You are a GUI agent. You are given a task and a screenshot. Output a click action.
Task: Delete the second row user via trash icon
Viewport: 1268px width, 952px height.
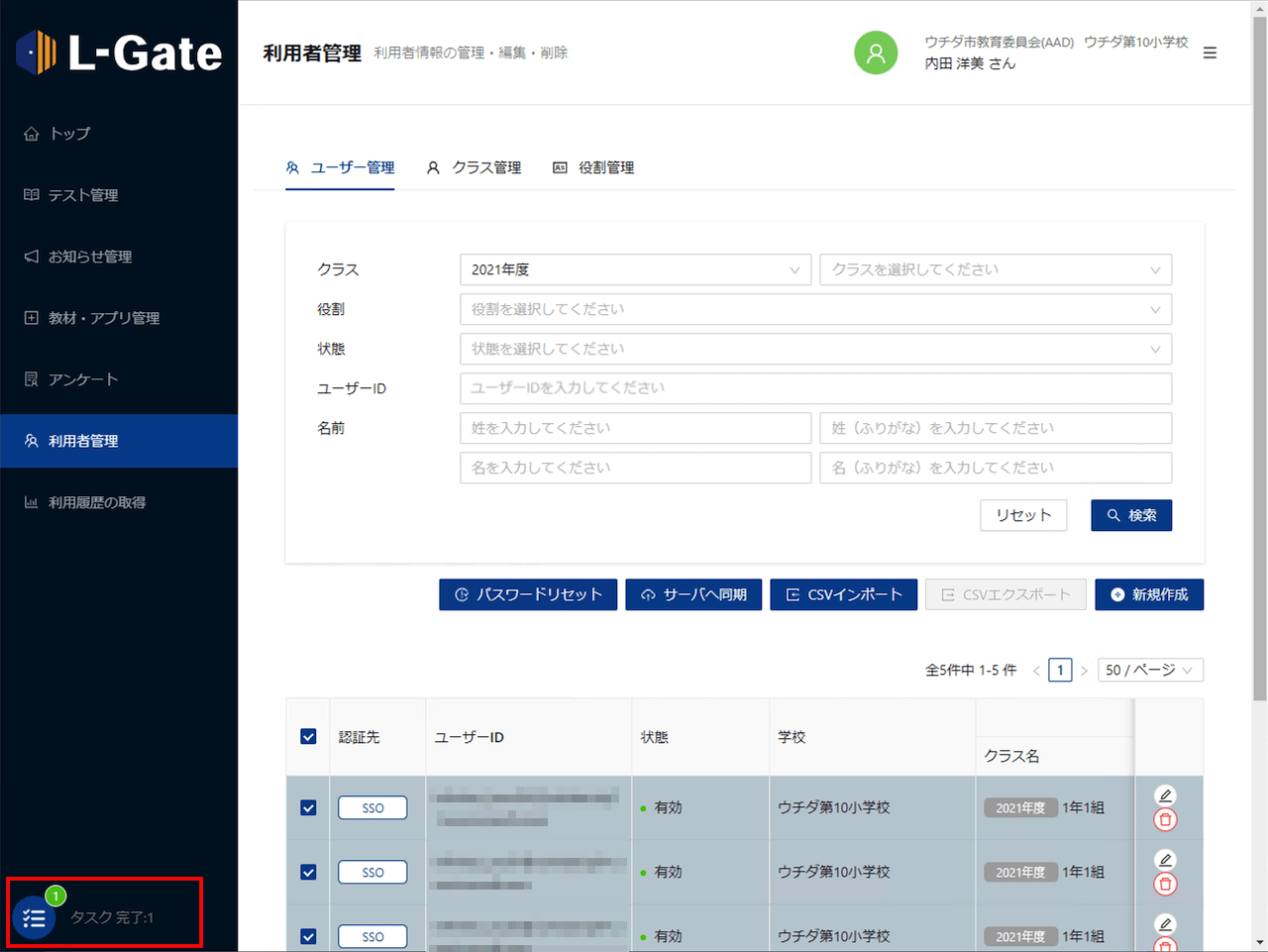1165,885
